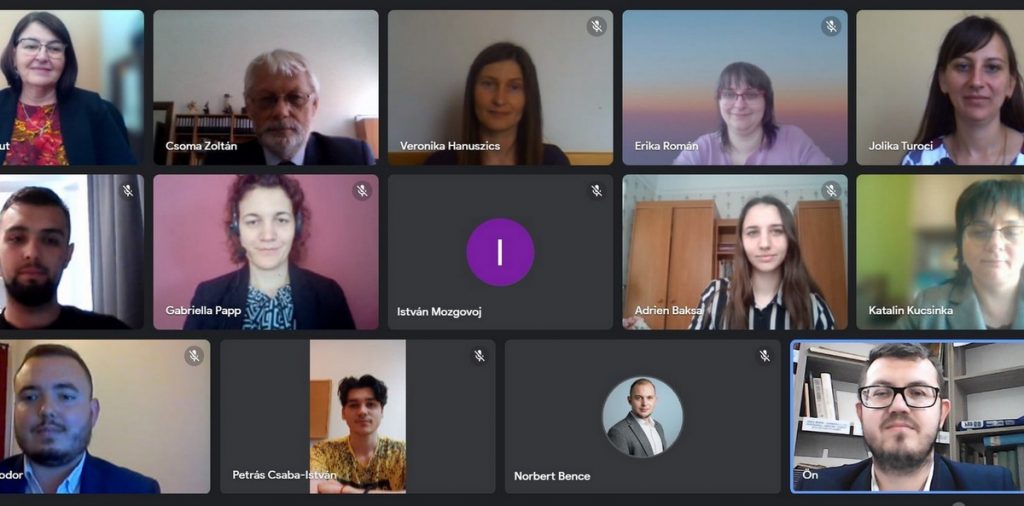
Task: Click the "Adrien Baksa" name label
Action: (669, 310)
